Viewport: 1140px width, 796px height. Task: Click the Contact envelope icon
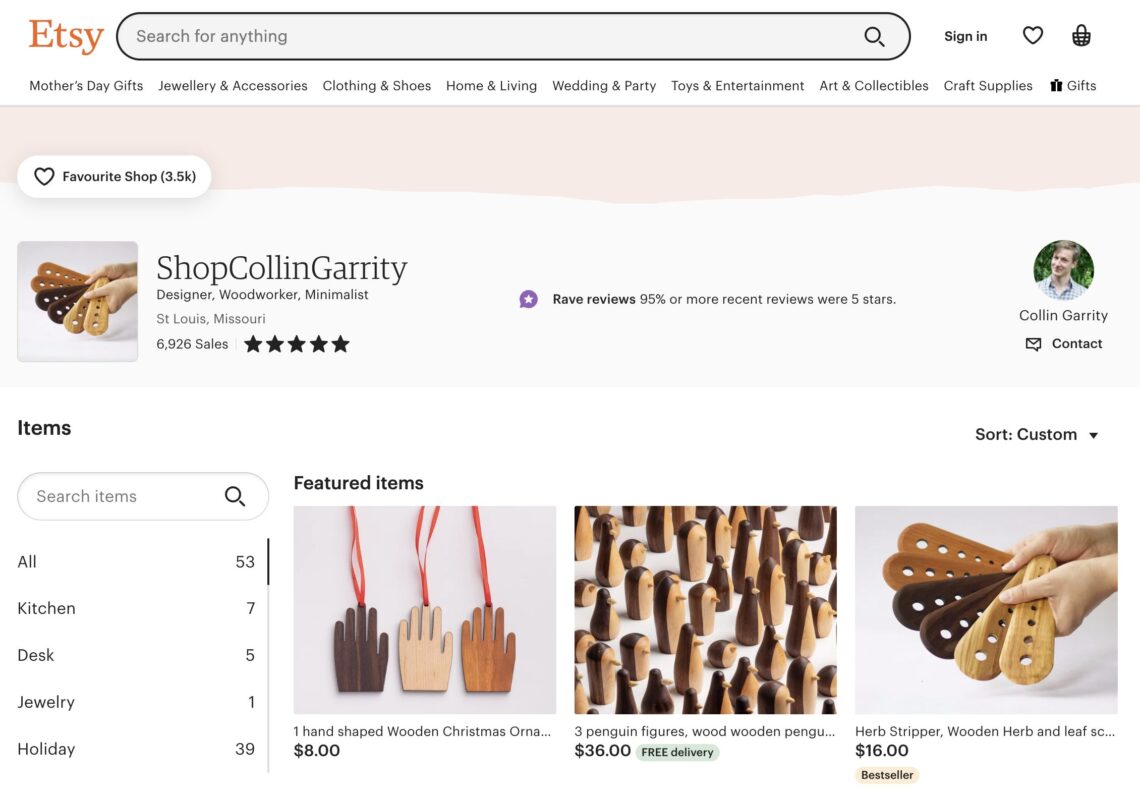(x=1033, y=344)
